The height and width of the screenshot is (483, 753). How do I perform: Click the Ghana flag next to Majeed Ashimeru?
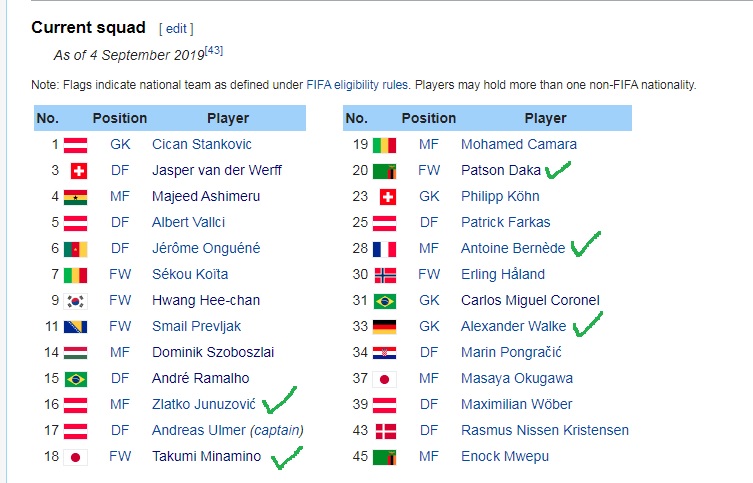pos(75,197)
